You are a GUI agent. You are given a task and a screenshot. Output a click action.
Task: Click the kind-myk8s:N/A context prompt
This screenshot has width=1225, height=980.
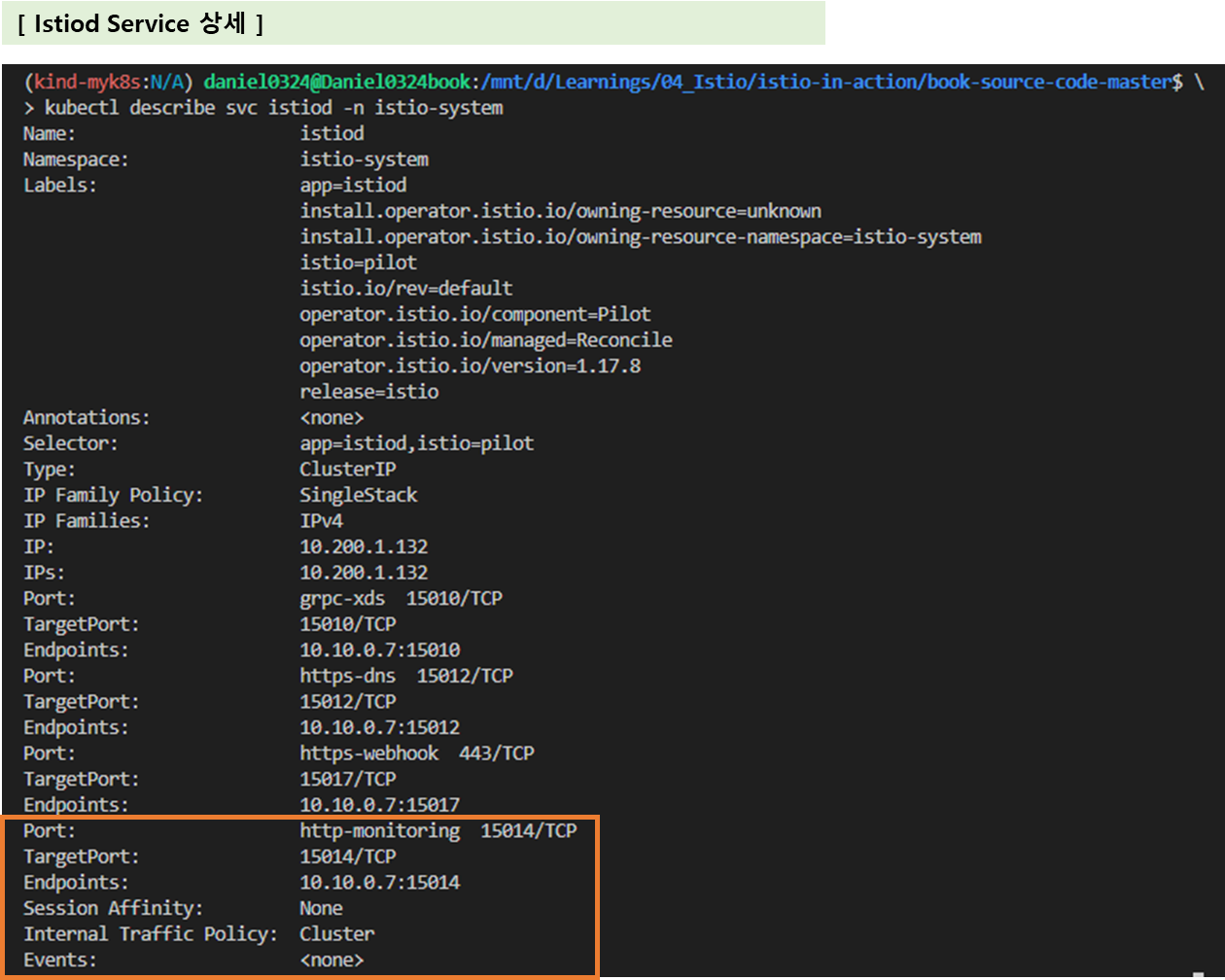(x=110, y=83)
